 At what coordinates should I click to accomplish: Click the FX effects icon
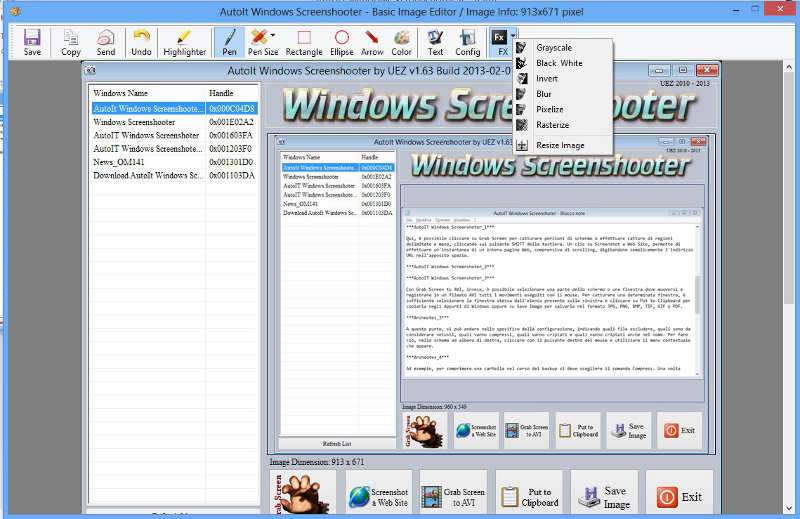[x=499, y=42]
